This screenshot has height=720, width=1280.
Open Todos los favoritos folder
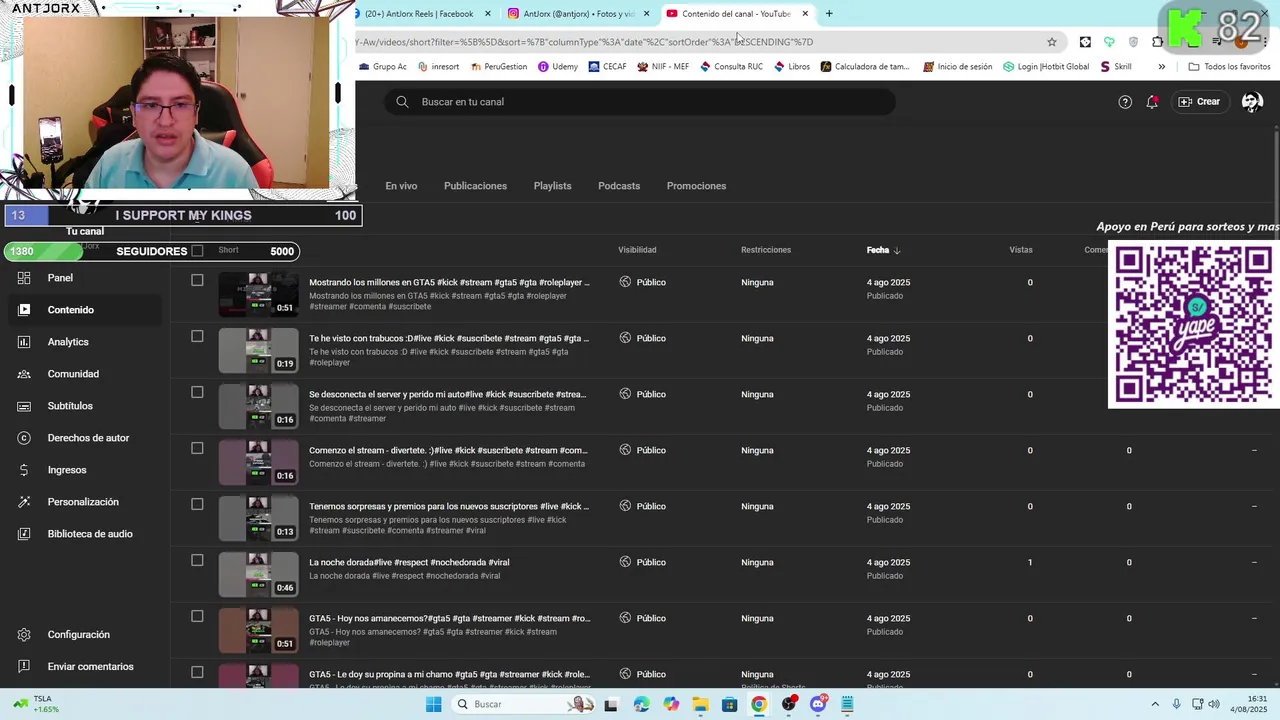pos(1229,67)
